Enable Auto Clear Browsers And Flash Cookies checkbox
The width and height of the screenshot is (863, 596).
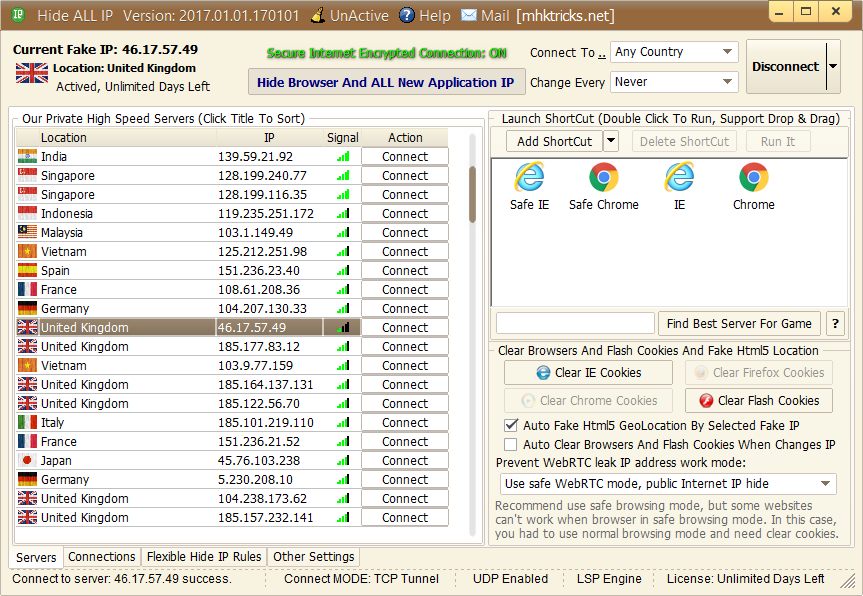pyautogui.click(x=511, y=445)
